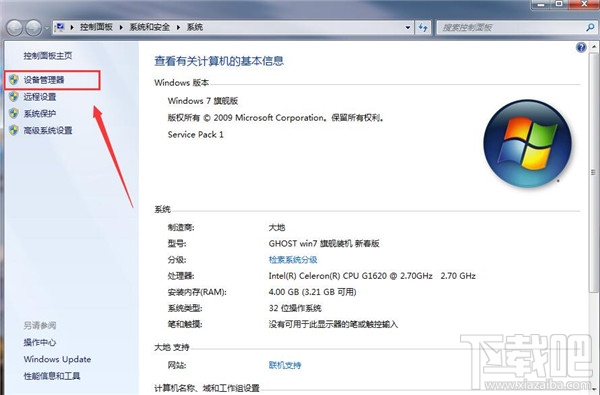Click scrollbar up arrow at top right
Viewport: 600px width, 395px height.
[594, 47]
